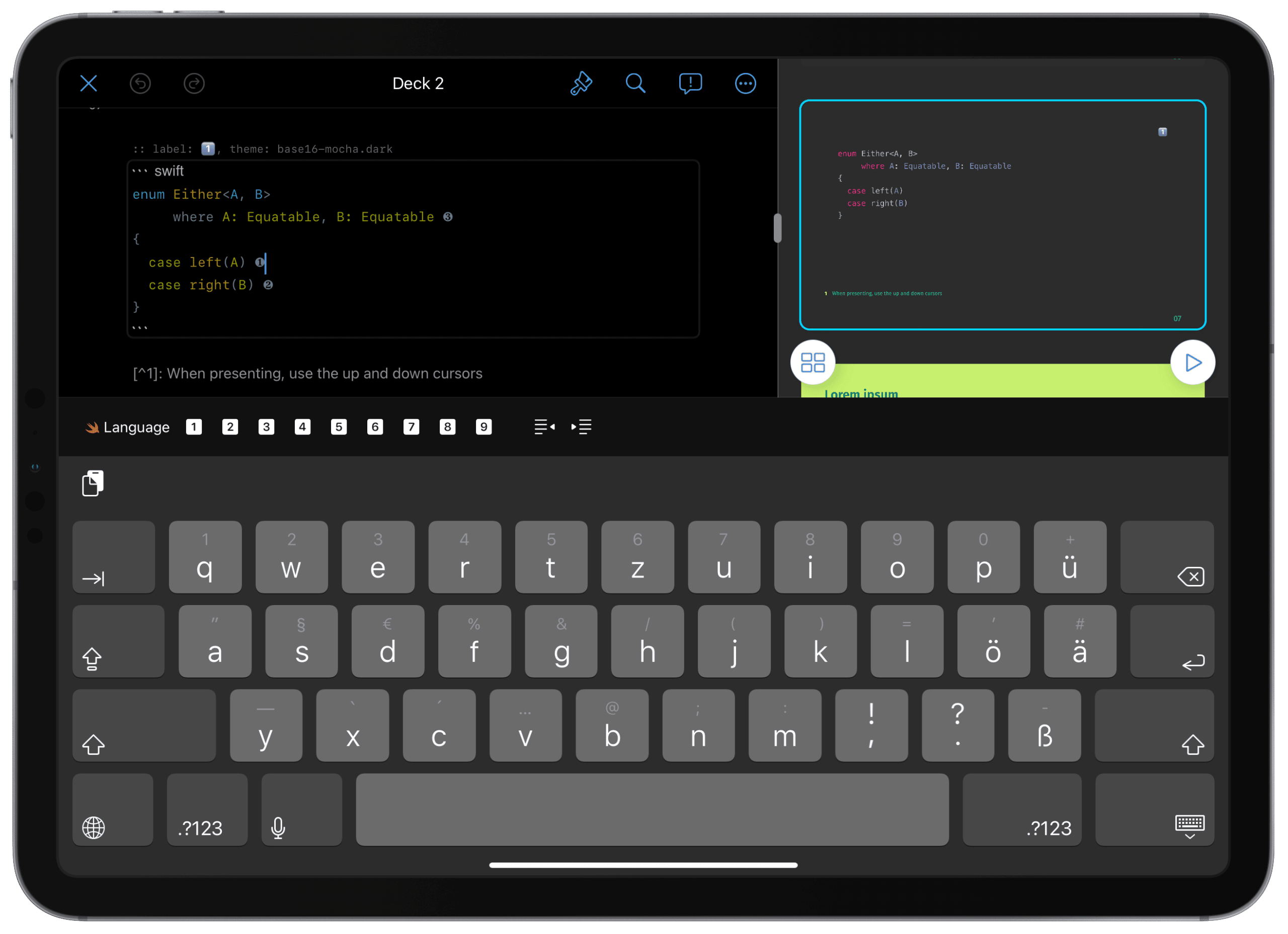Toggle the caps lock key
The height and width of the screenshot is (934, 1288).
(118, 641)
